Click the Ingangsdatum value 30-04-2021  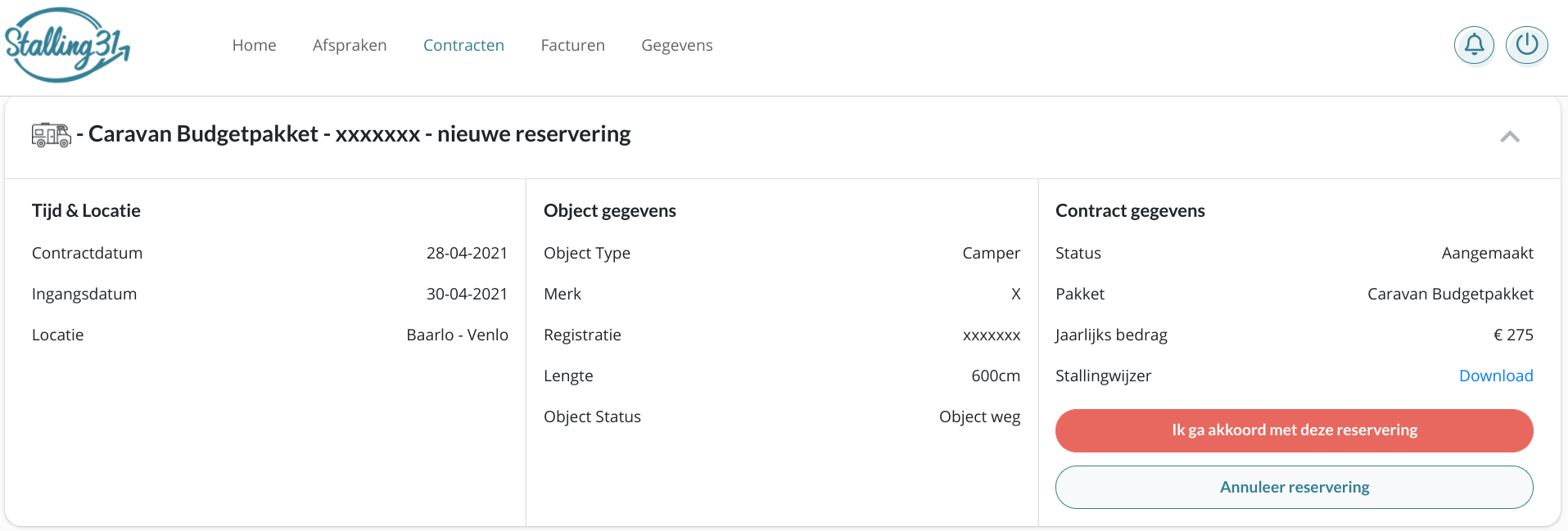click(467, 294)
